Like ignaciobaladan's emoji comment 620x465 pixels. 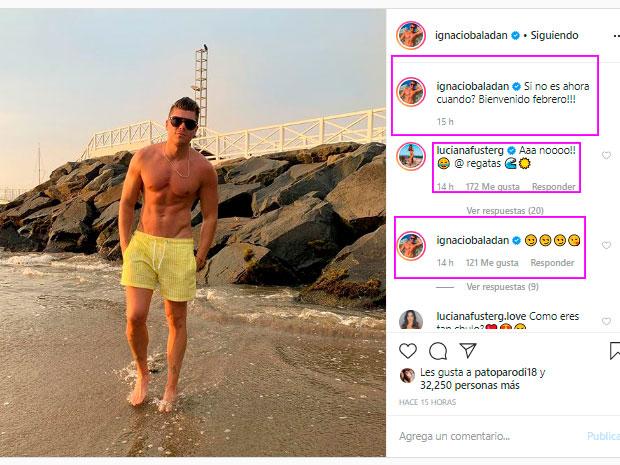[x=606, y=246]
